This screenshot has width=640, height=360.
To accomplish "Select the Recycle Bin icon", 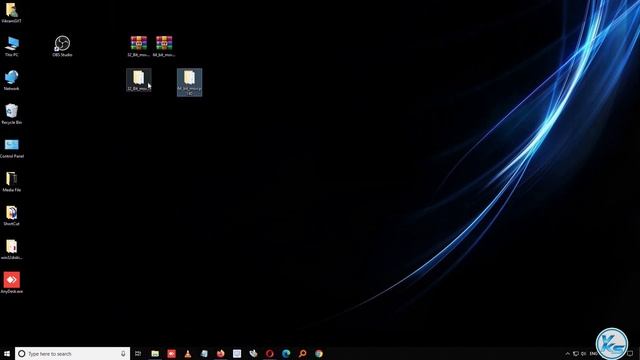I will [x=11, y=114].
